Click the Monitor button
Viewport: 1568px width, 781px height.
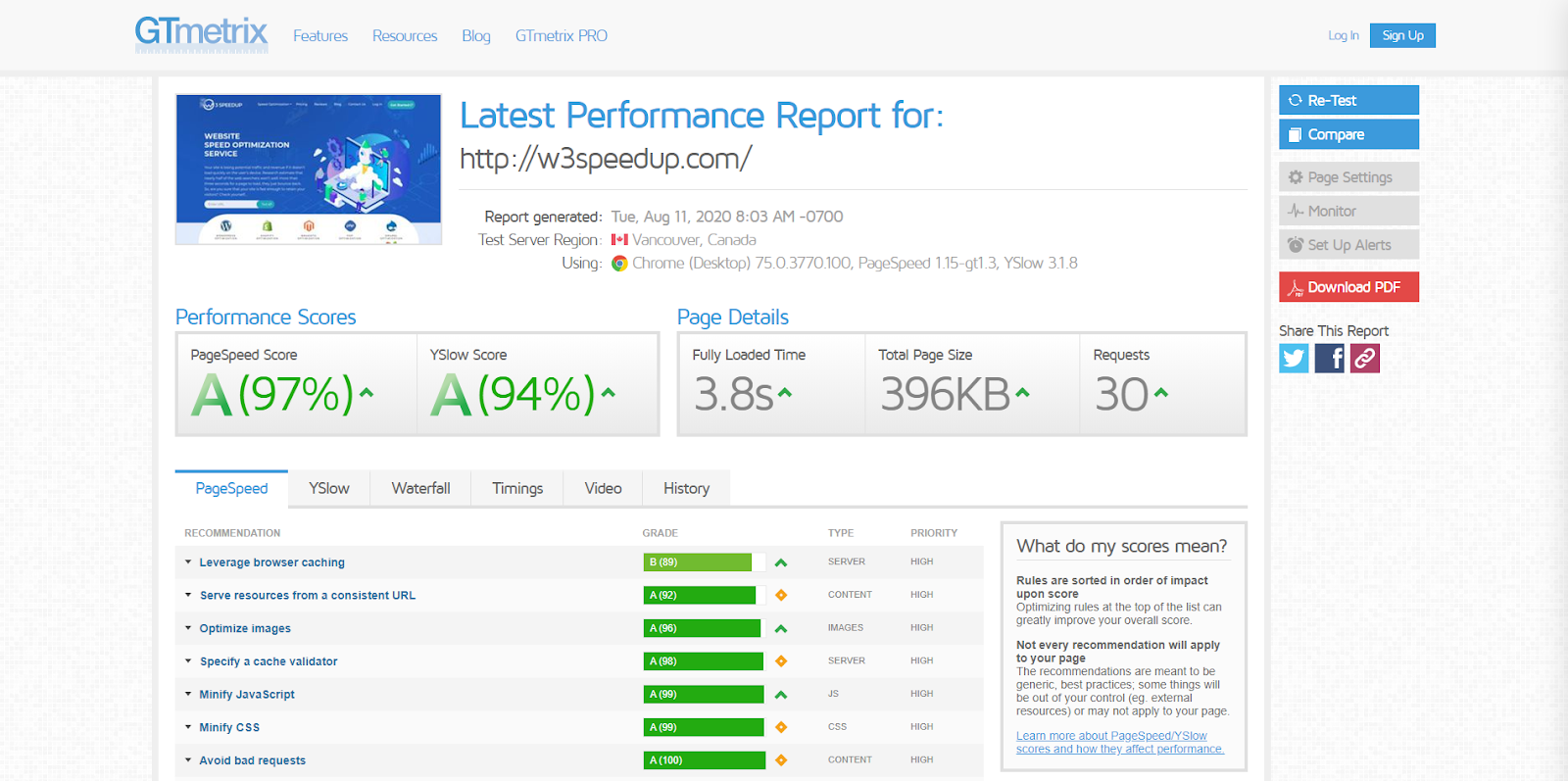(1348, 211)
